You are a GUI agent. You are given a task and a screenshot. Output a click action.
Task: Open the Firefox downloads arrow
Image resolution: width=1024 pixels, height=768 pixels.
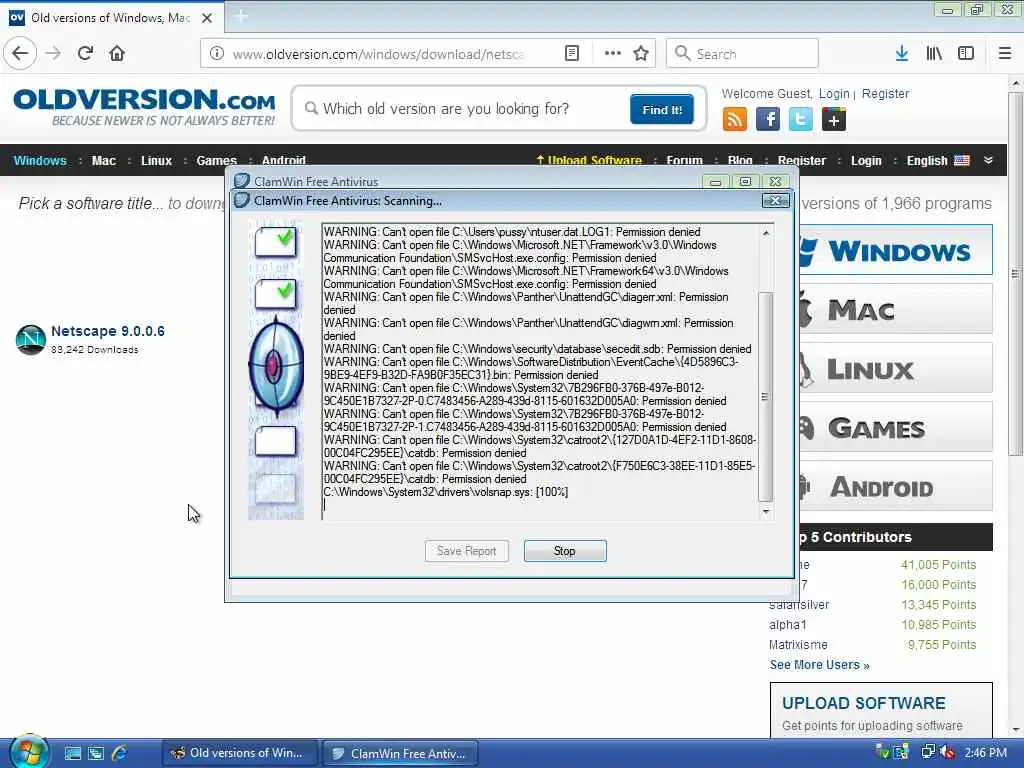[902, 54]
